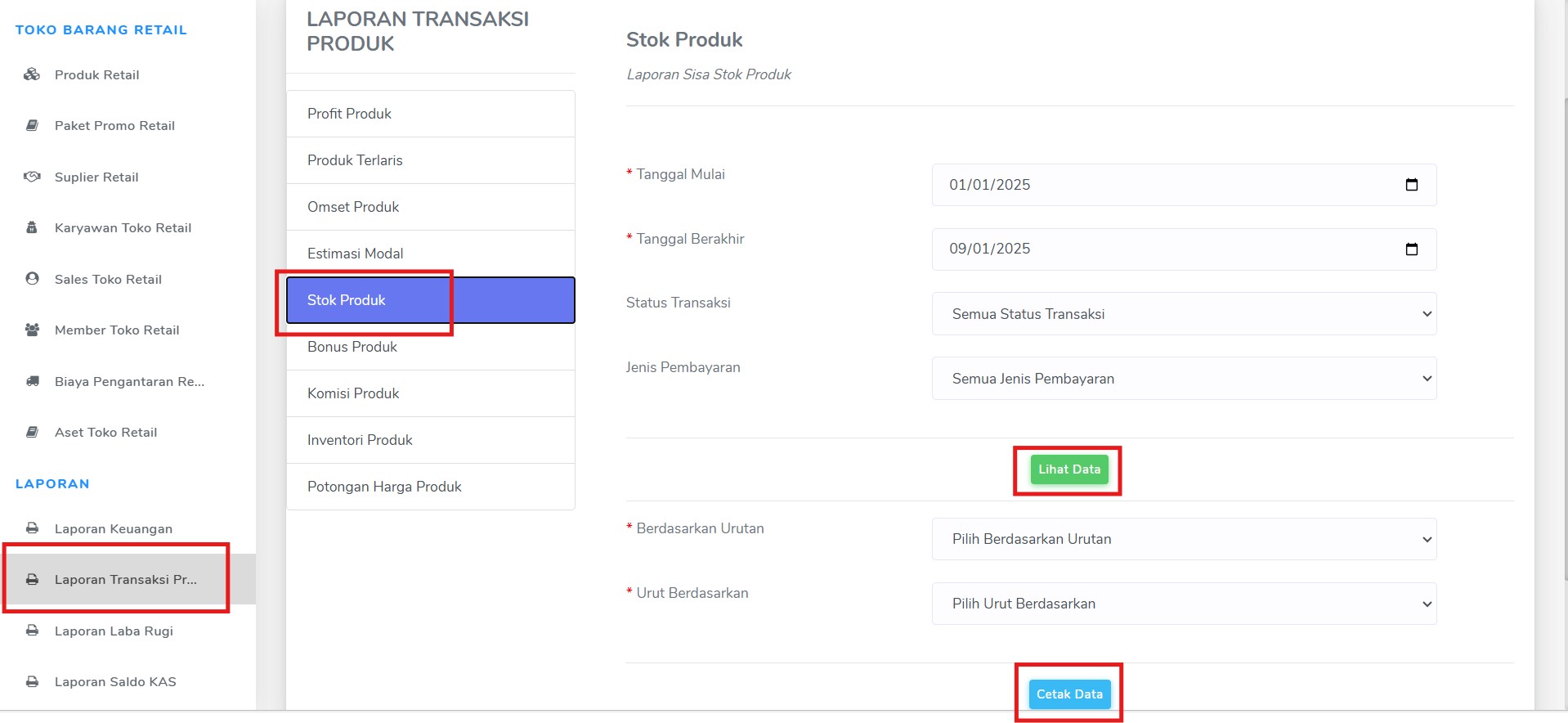Open calendar picker for Tanggal Berakhir
Image resolution: width=1568 pixels, height=723 pixels.
[1411, 249]
